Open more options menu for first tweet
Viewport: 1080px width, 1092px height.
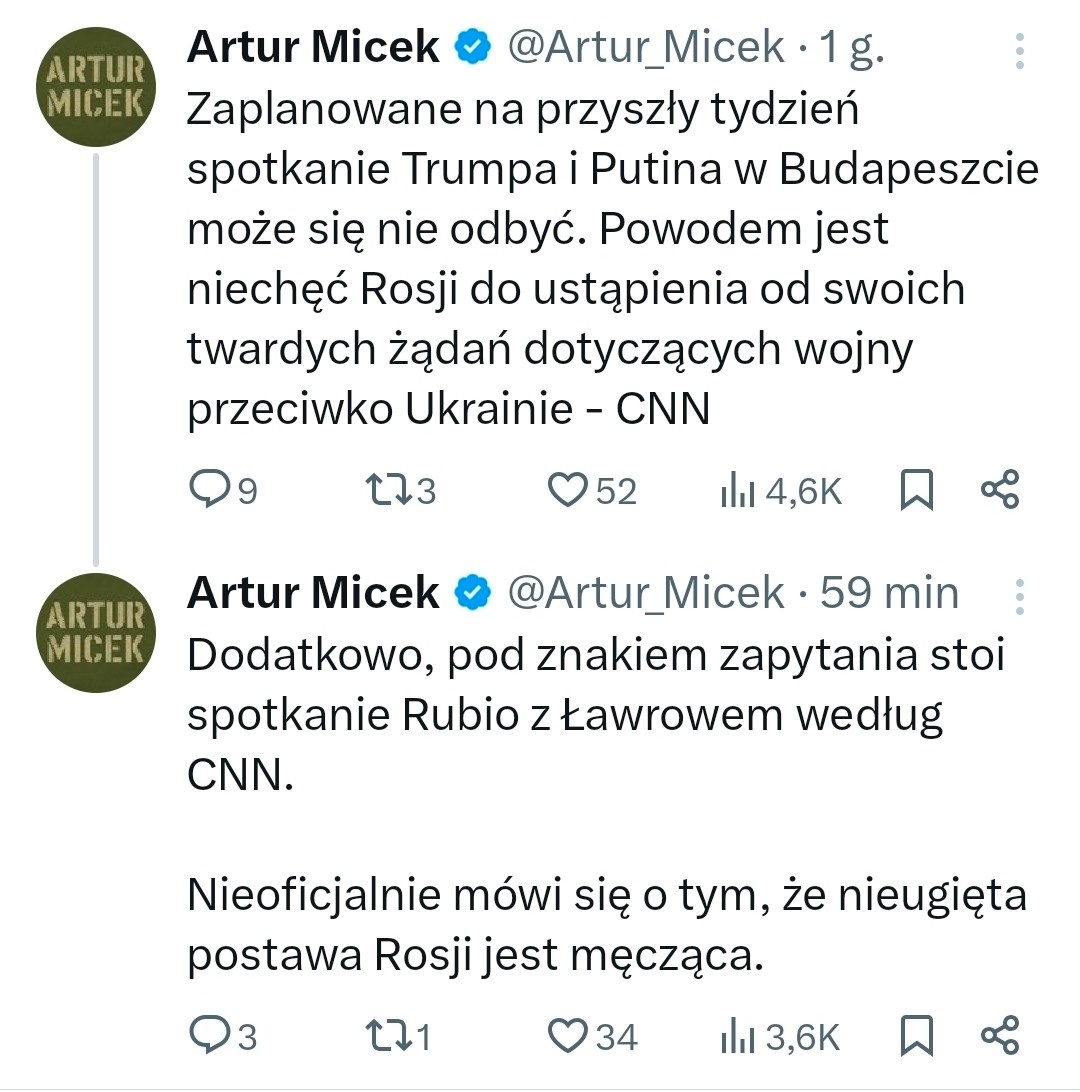[x=1019, y=52]
